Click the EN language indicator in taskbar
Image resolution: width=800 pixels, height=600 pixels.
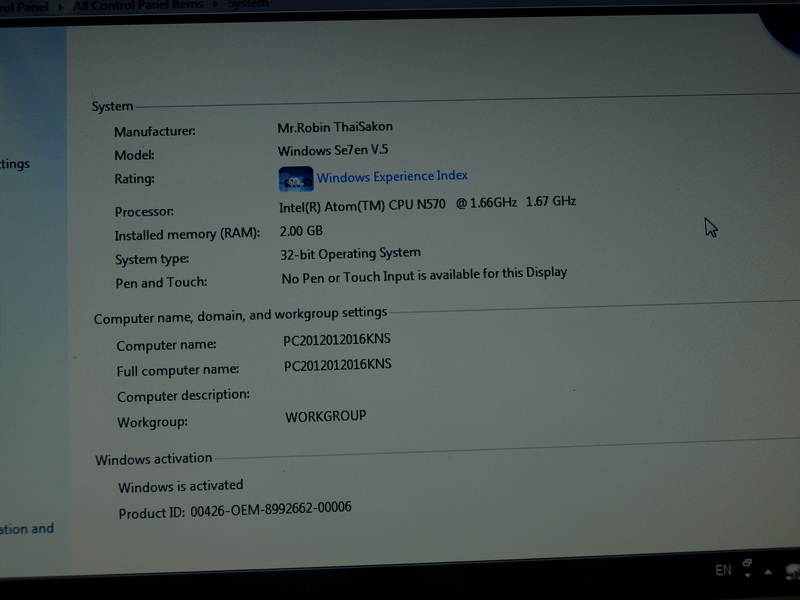point(723,570)
